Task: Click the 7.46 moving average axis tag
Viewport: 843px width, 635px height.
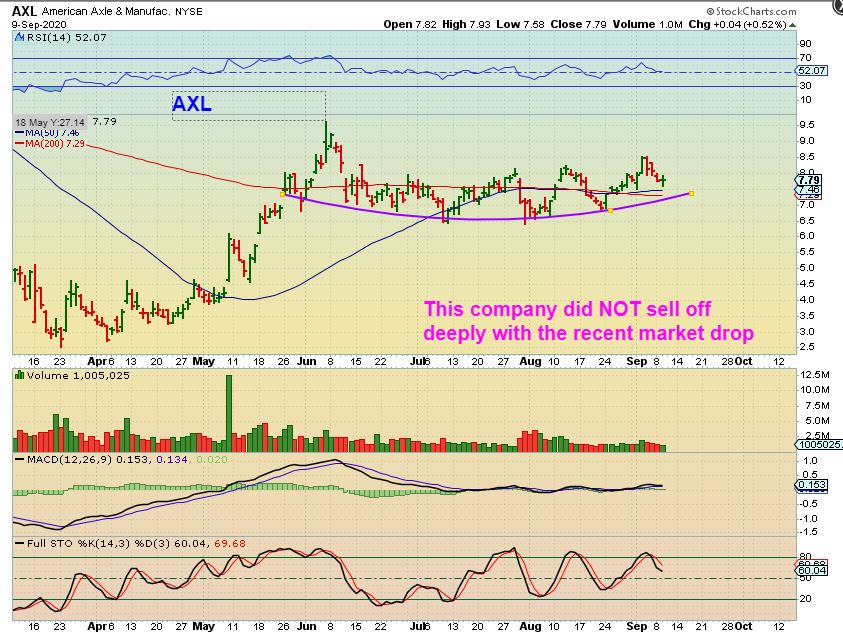Action: point(809,189)
